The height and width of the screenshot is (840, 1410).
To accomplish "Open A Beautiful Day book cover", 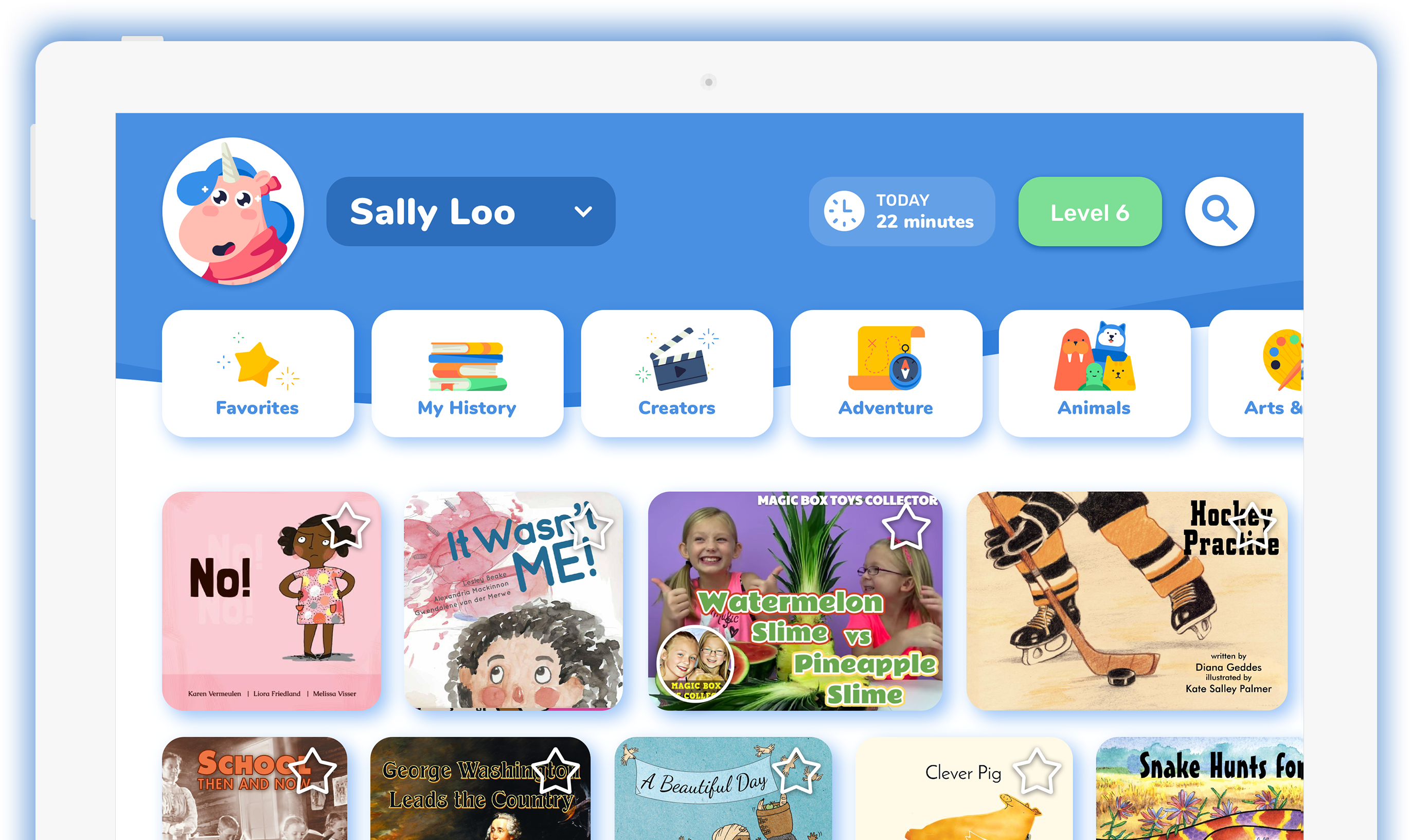I will point(723,789).
